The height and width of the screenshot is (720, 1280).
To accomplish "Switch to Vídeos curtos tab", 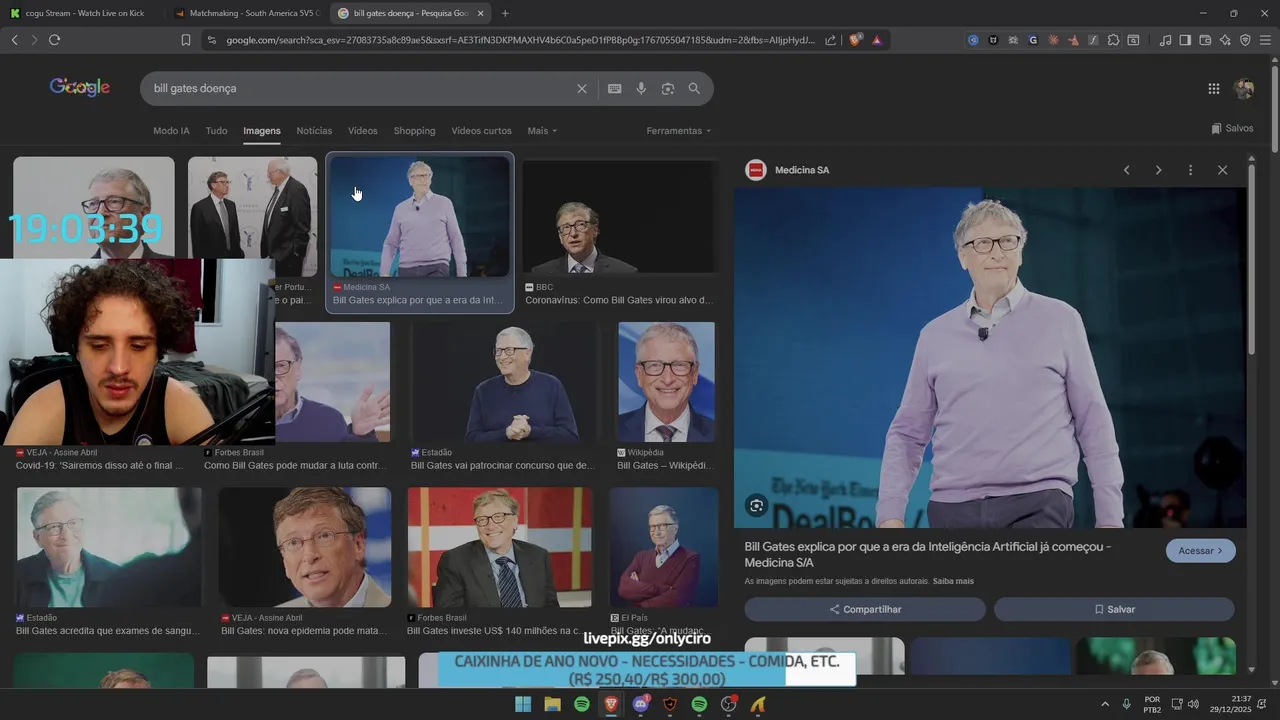I will coord(481,131).
